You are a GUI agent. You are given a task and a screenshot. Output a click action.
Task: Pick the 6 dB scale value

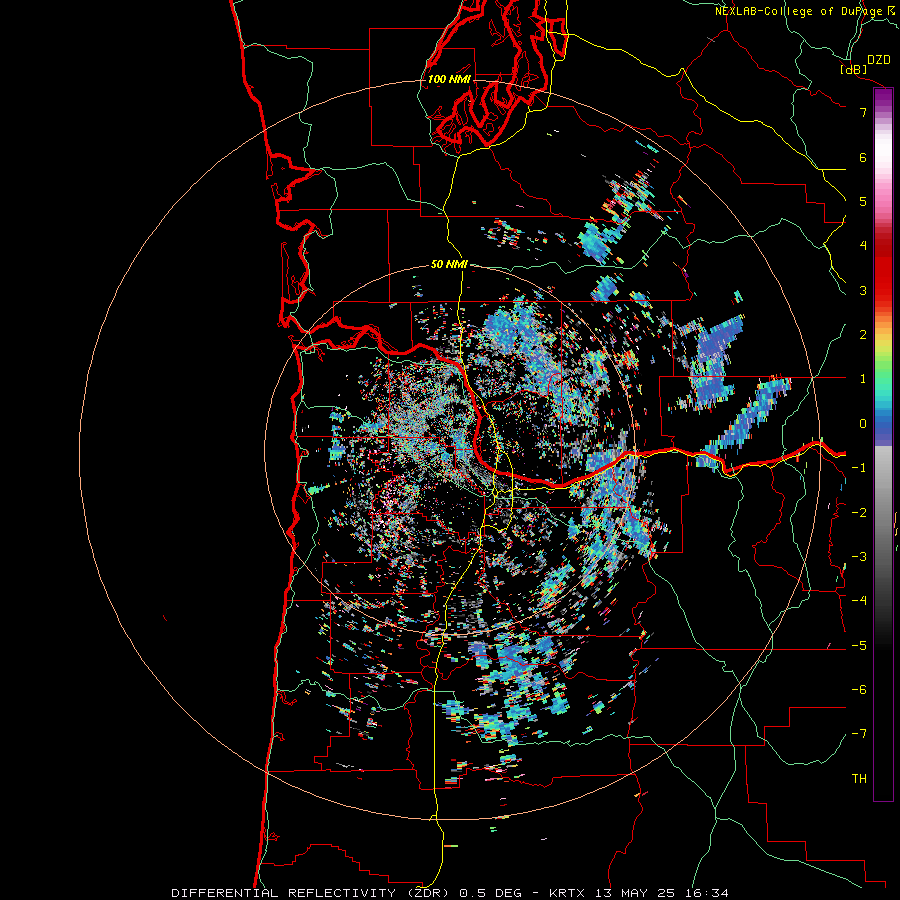(x=863, y=157)
